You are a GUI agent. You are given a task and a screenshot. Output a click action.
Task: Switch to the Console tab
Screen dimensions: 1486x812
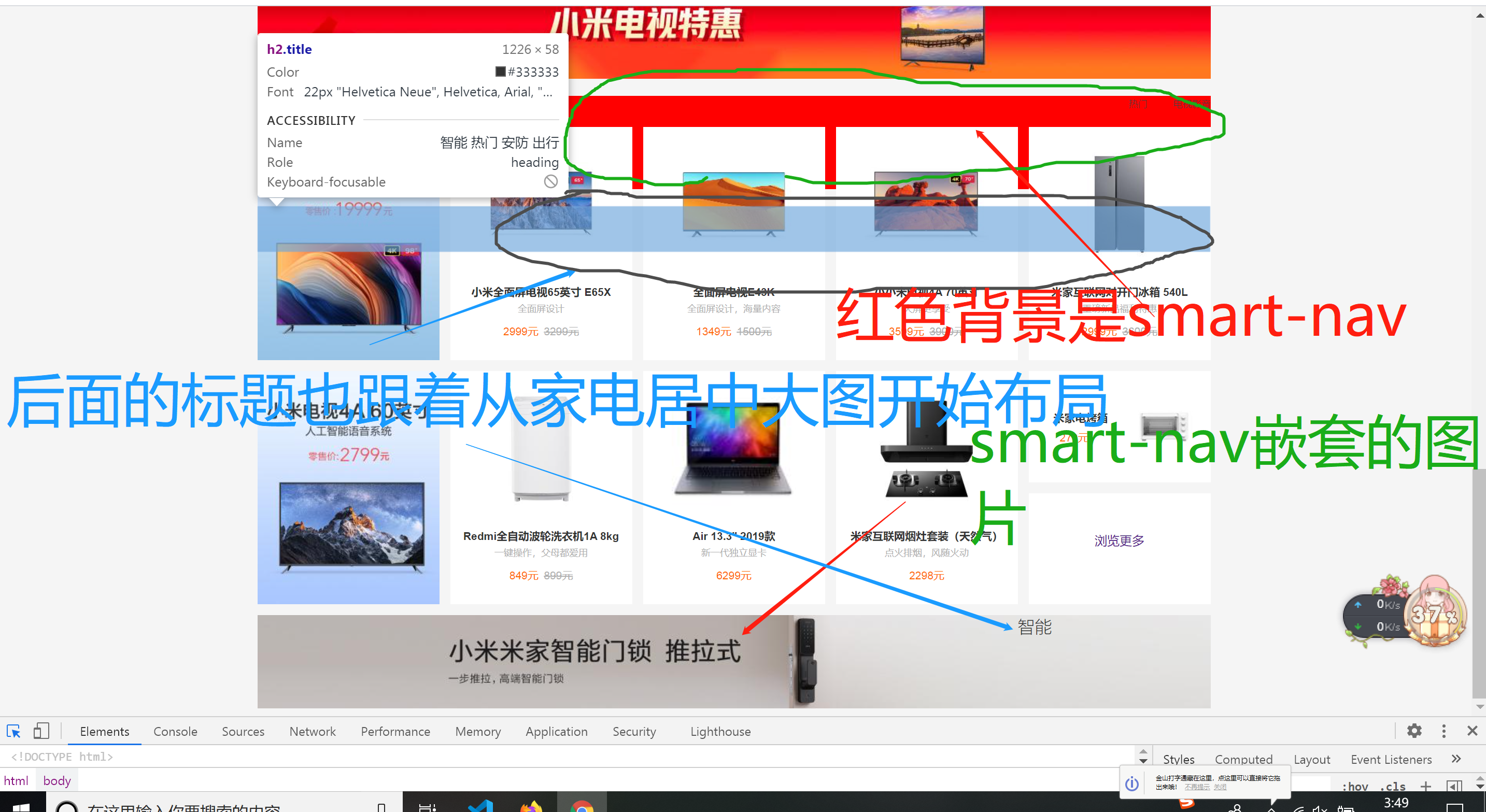tap(175, 731)
